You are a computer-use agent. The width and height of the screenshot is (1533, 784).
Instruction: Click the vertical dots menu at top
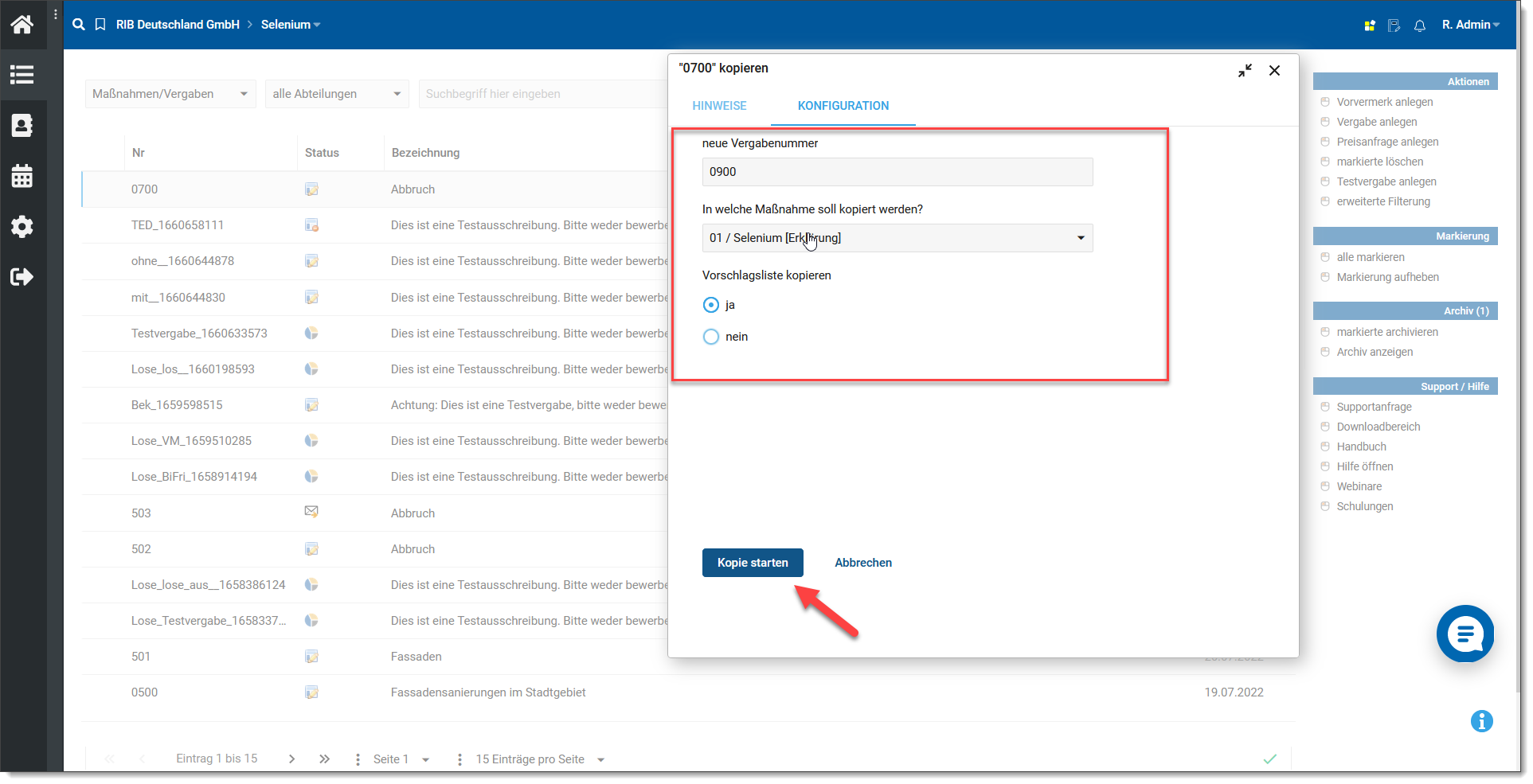click(55, 14)
